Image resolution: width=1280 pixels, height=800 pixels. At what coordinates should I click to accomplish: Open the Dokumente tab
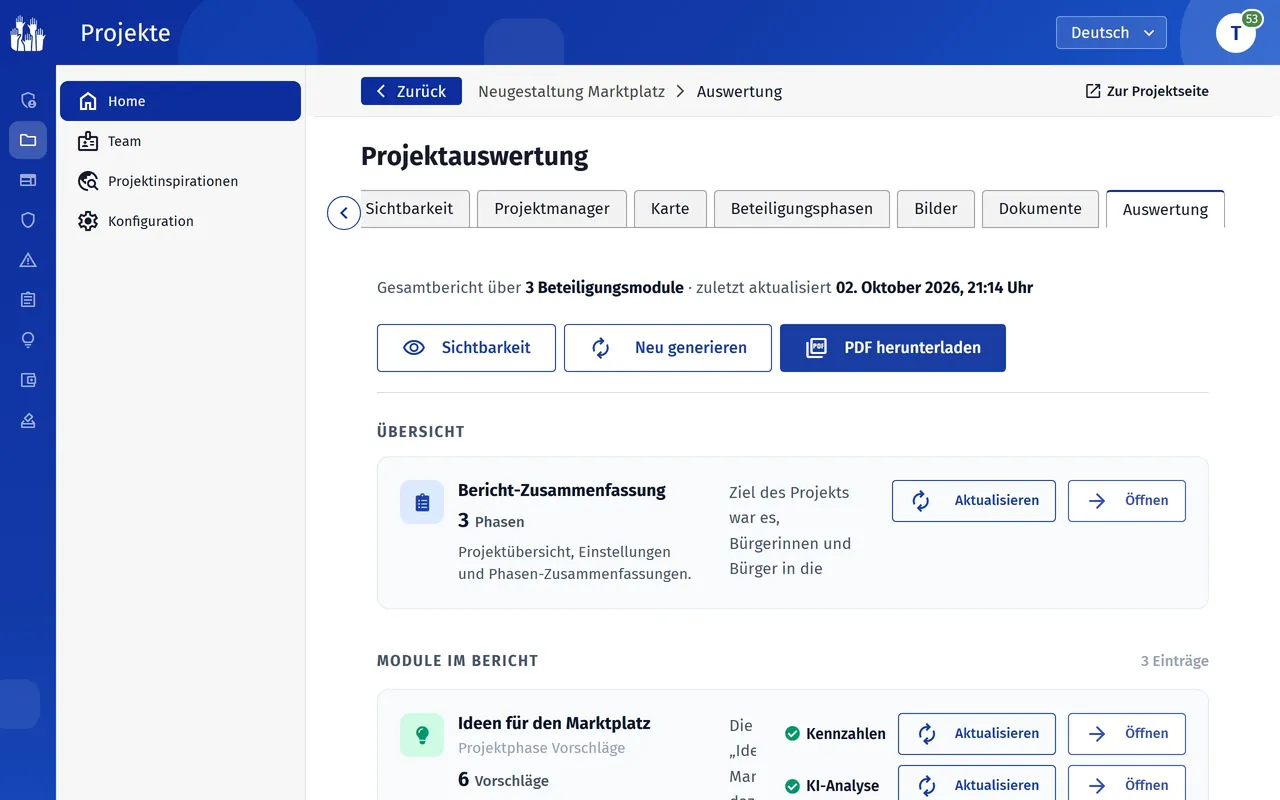[x=1040, y=209]
